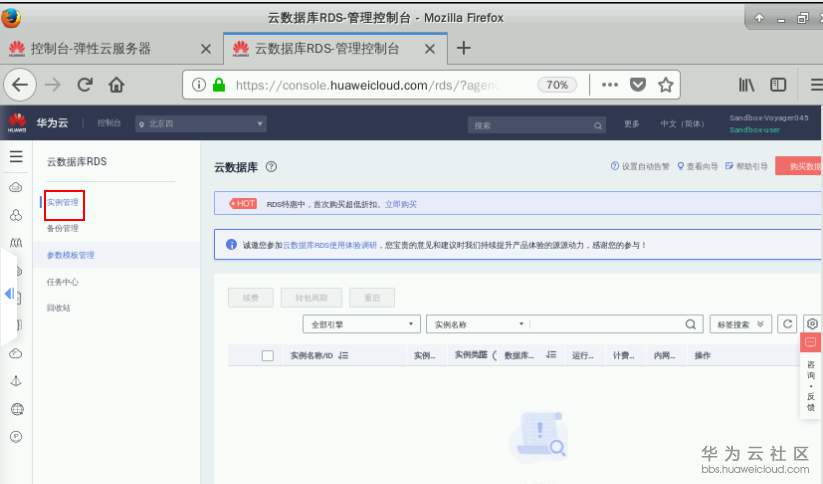Click the lower cloud icon in left rail
823x484 pixels.
pos(16,353)
